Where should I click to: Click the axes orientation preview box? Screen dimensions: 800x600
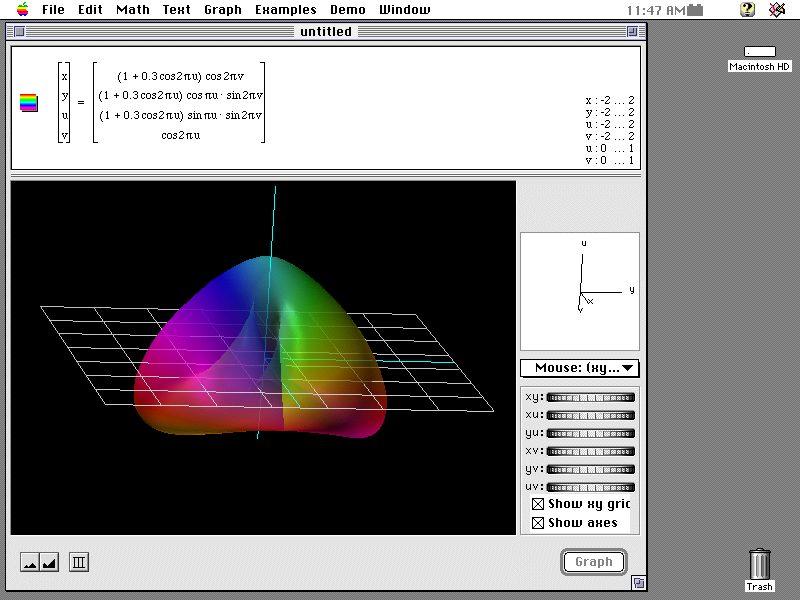coord(580,291)
